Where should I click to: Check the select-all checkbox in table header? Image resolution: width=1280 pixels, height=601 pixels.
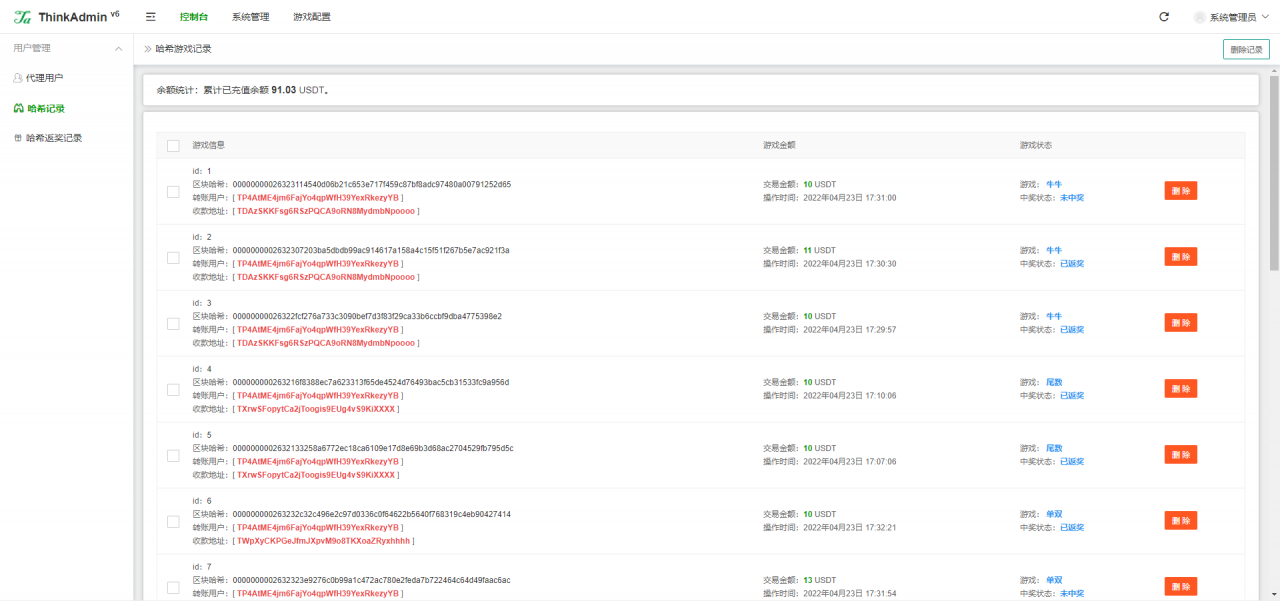point(173,145)
